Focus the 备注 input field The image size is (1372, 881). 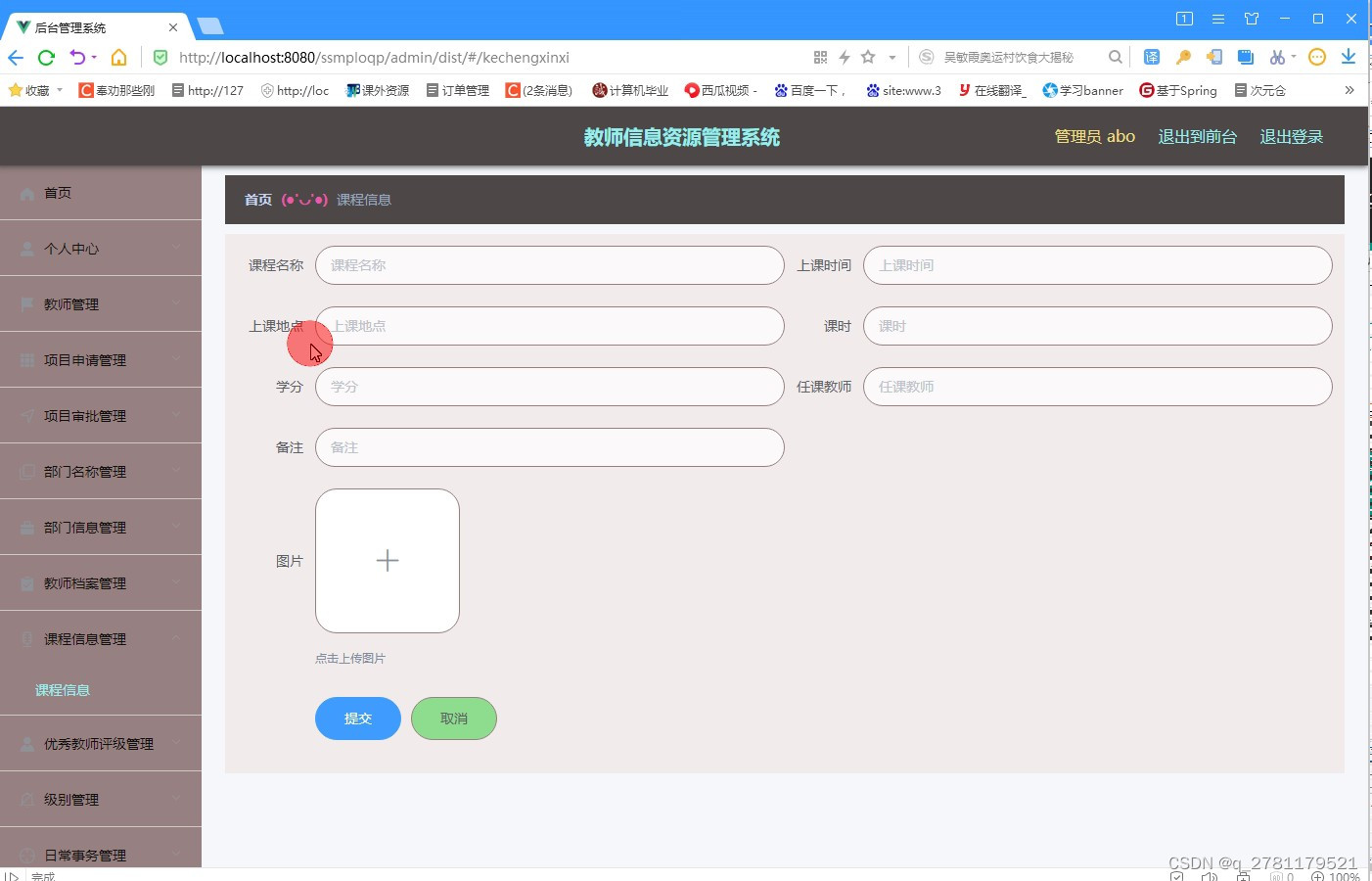pos(550,447)
